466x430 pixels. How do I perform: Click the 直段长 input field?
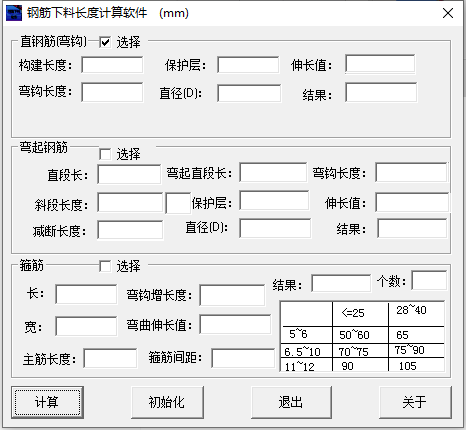(129, 174)
